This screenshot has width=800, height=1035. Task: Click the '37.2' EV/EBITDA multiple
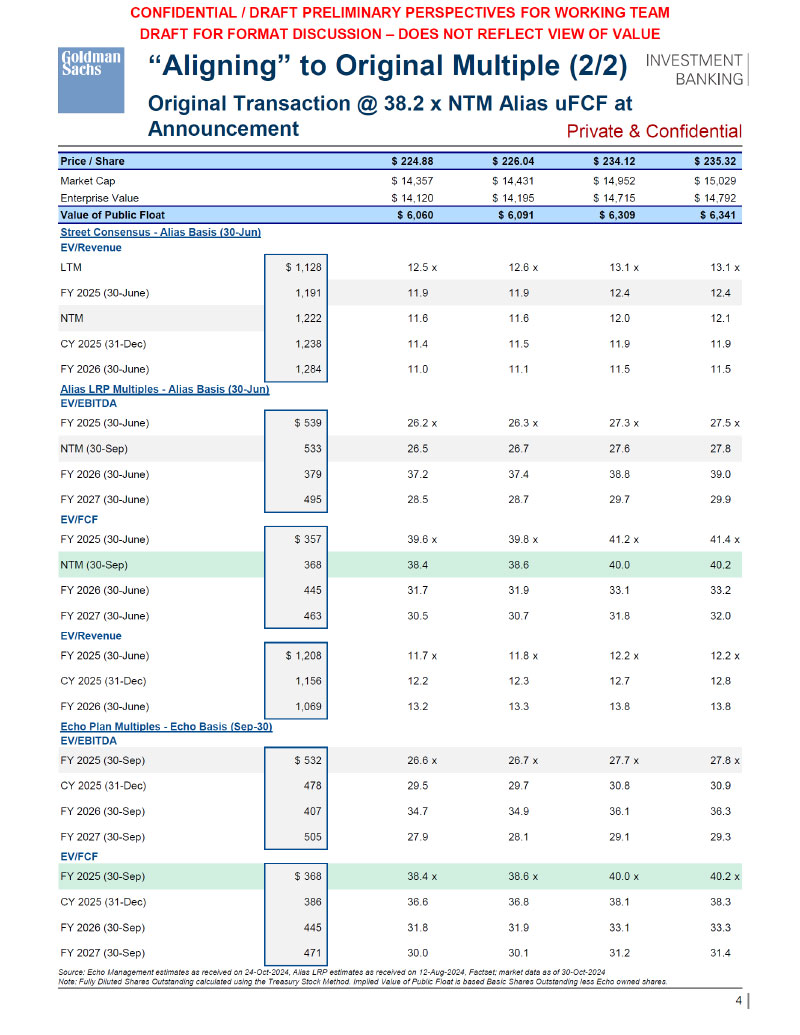click(x=418, y=475)
